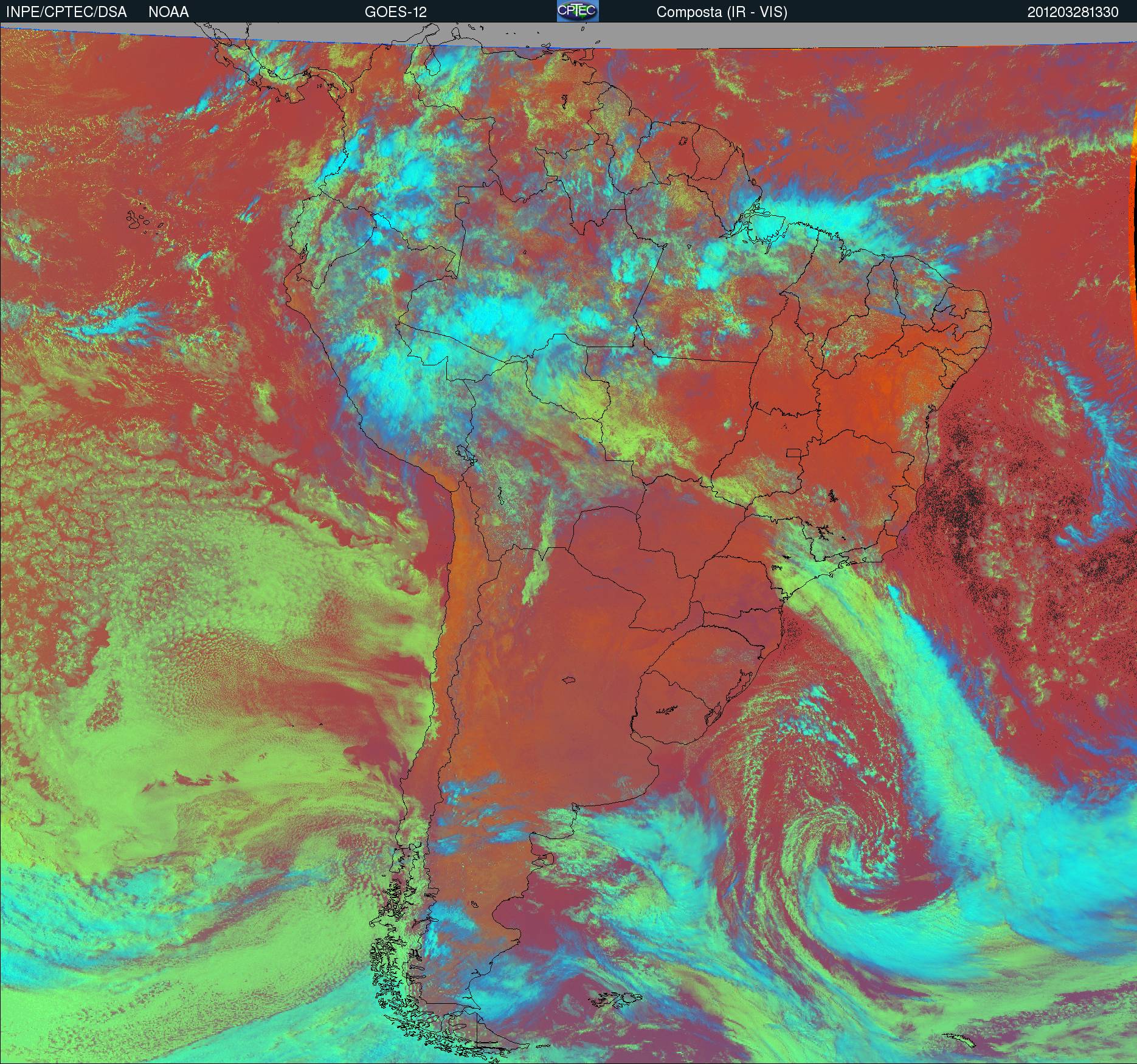Select the INPE/CPTEC/DSA header text

[66, 12]
